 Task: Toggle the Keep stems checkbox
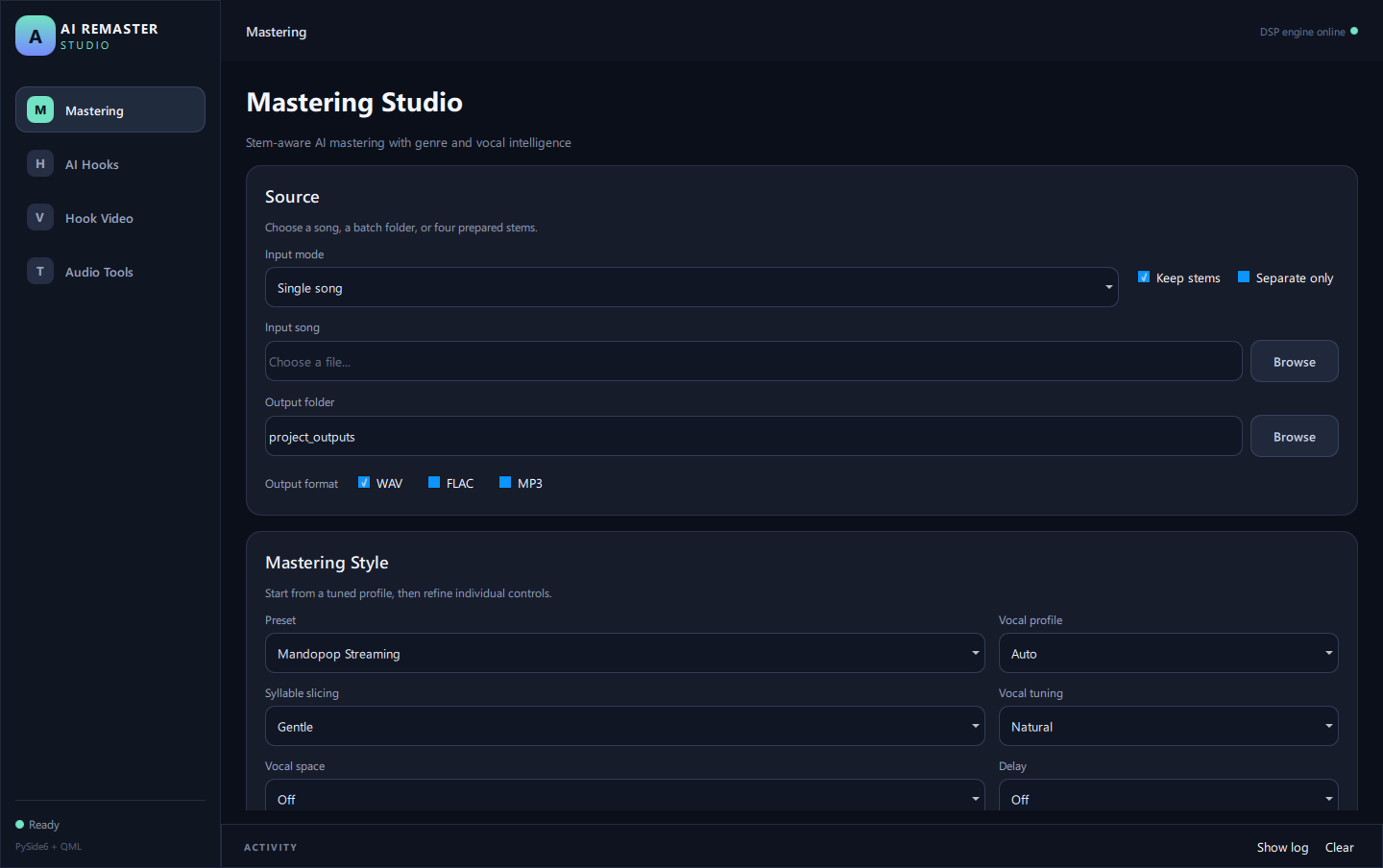pyautogui.click(x=1144, y=277)
